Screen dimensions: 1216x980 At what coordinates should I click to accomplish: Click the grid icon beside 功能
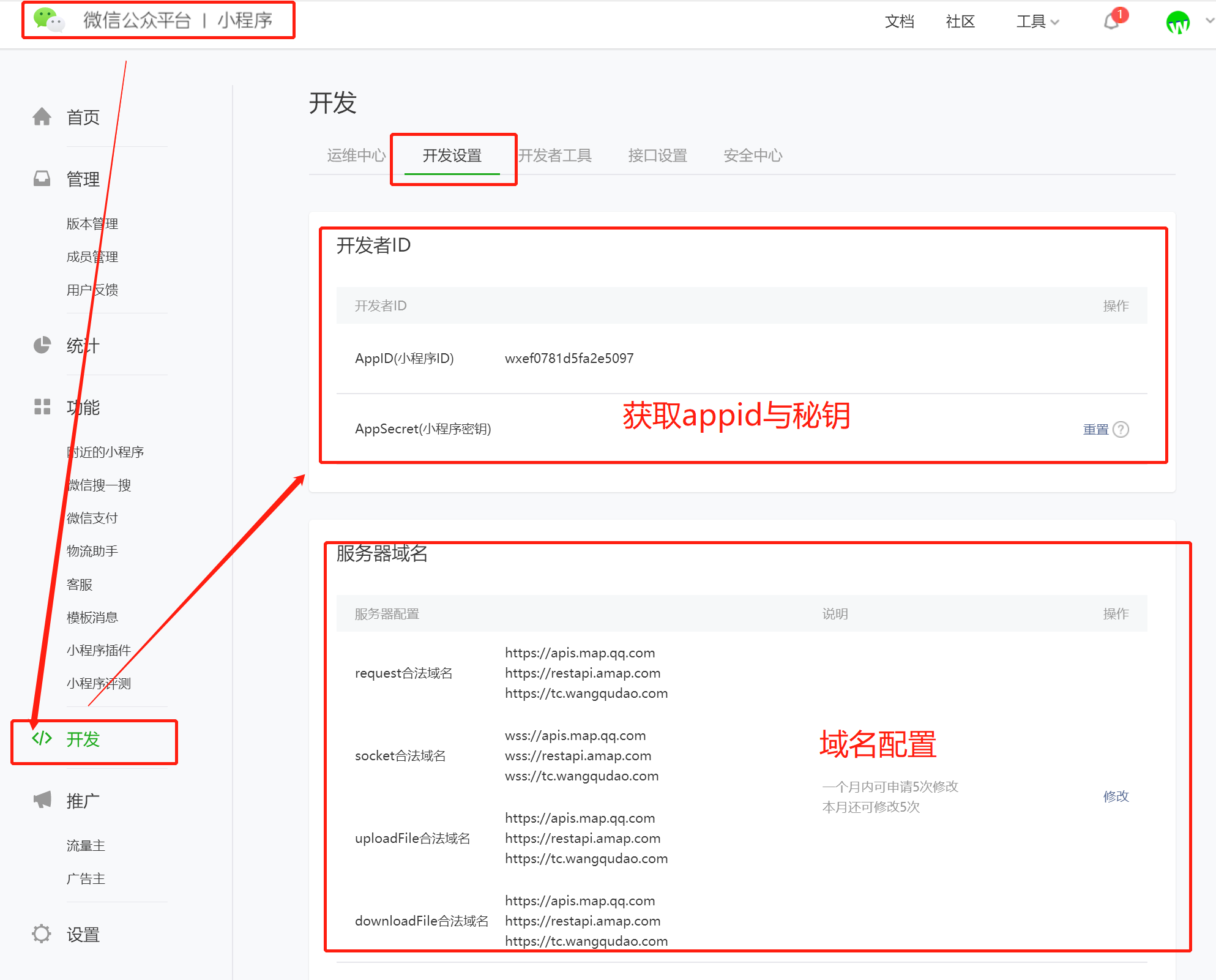[x=42, y=406]
